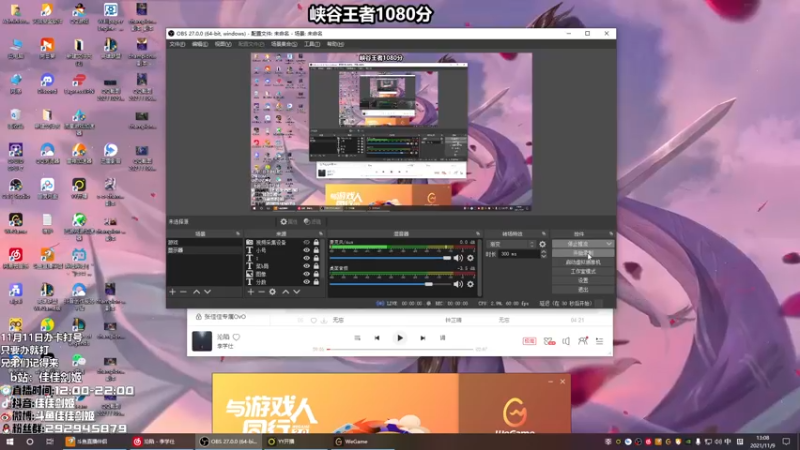Change play mode icon left of previous
This screenshot has height=450, width=800.
357,338
